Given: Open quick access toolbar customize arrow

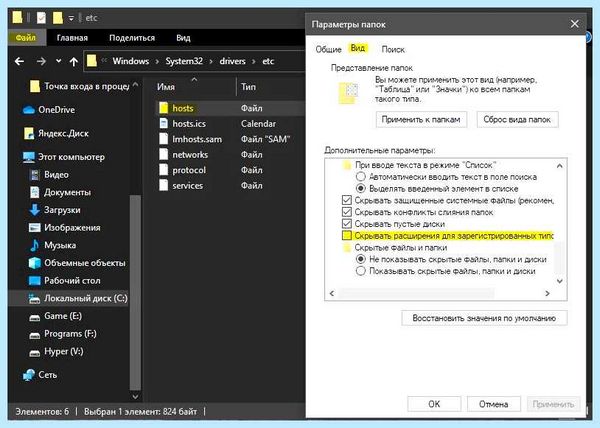Looking at the screenshot, I should [x=71, y=18].
